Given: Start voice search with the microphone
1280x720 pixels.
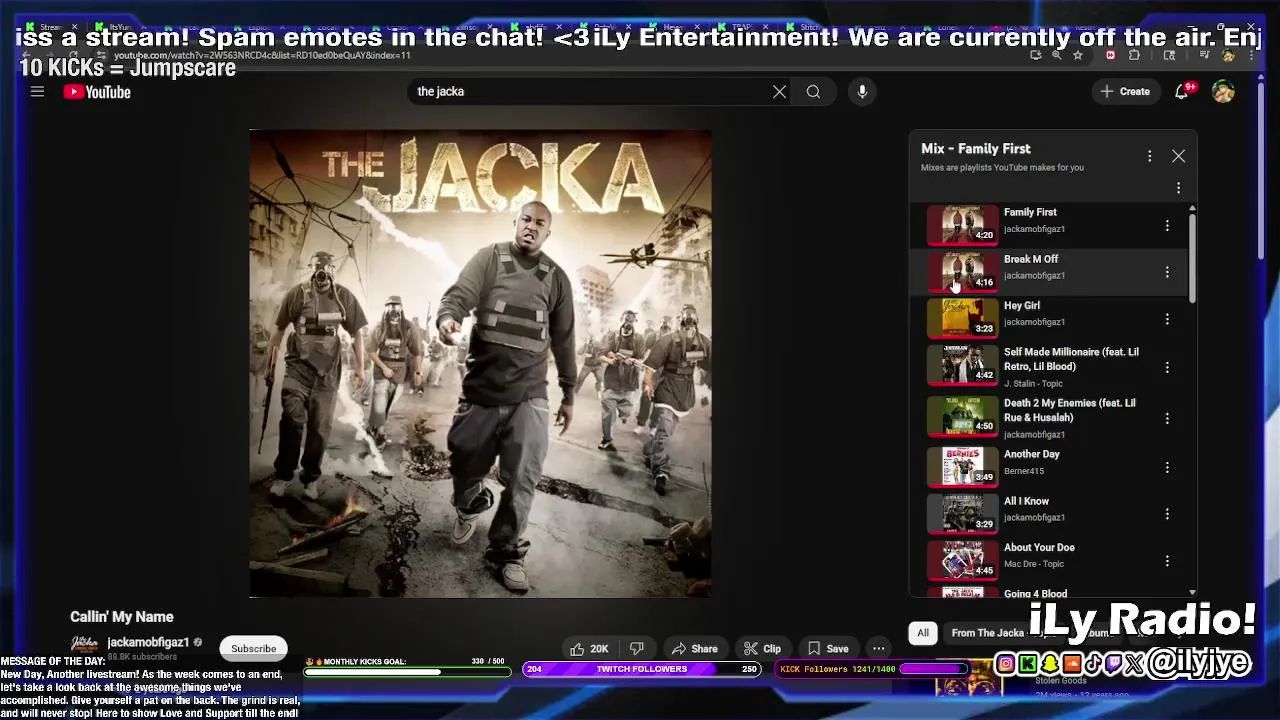Looking at the screenshot, I should click(x=862, y=92).
